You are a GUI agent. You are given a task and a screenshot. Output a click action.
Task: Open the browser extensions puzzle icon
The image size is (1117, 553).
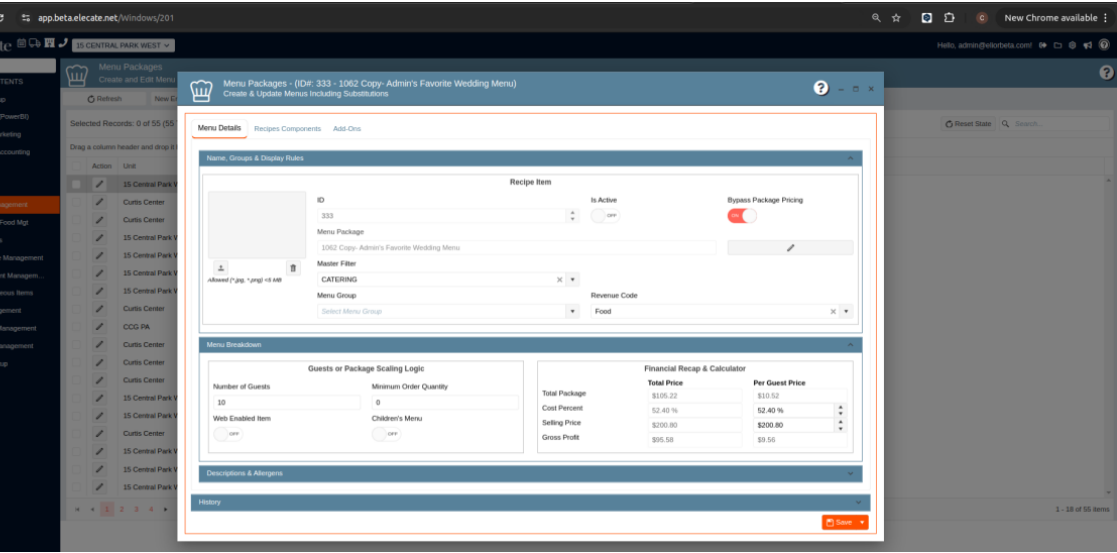point(949,18)
